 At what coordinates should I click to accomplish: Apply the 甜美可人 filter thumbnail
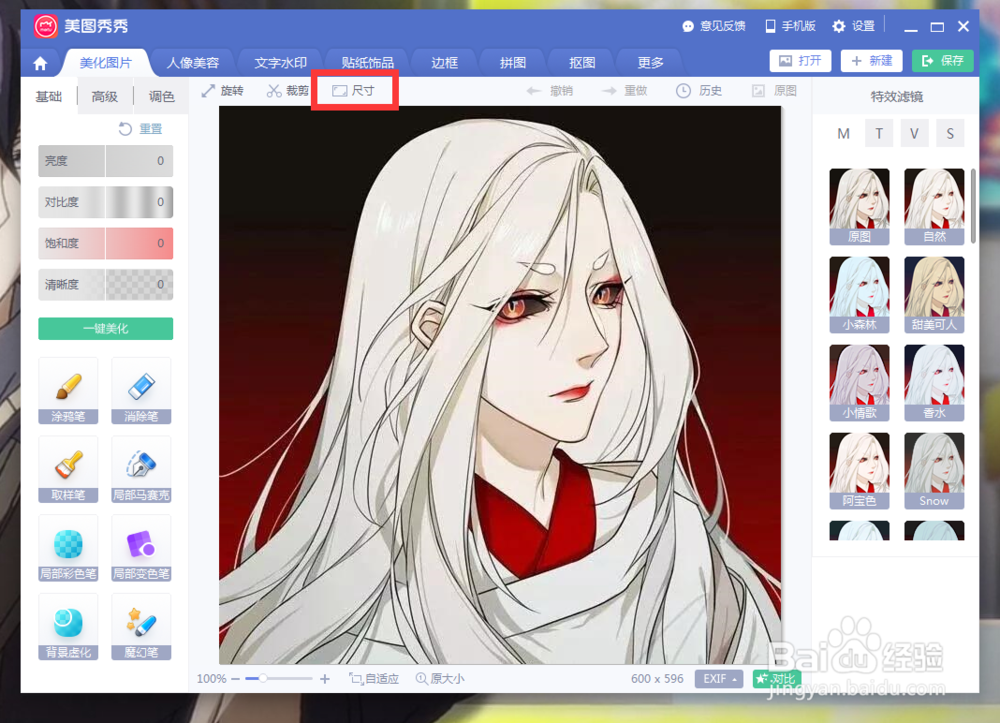point(934,295)
